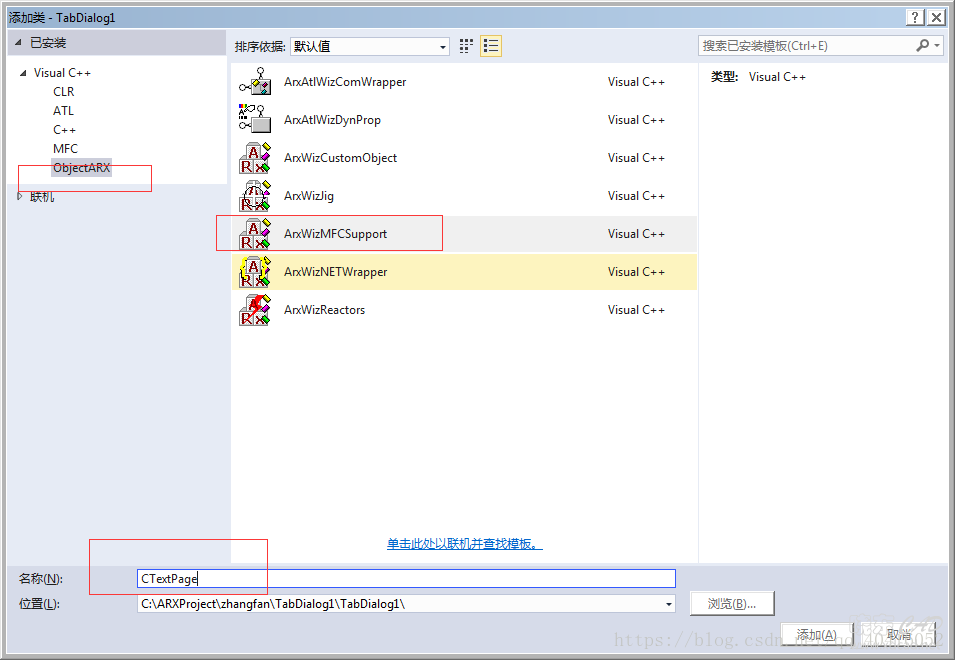Switch to small icons view
This screenshot has width=955, height=660.
466,46
